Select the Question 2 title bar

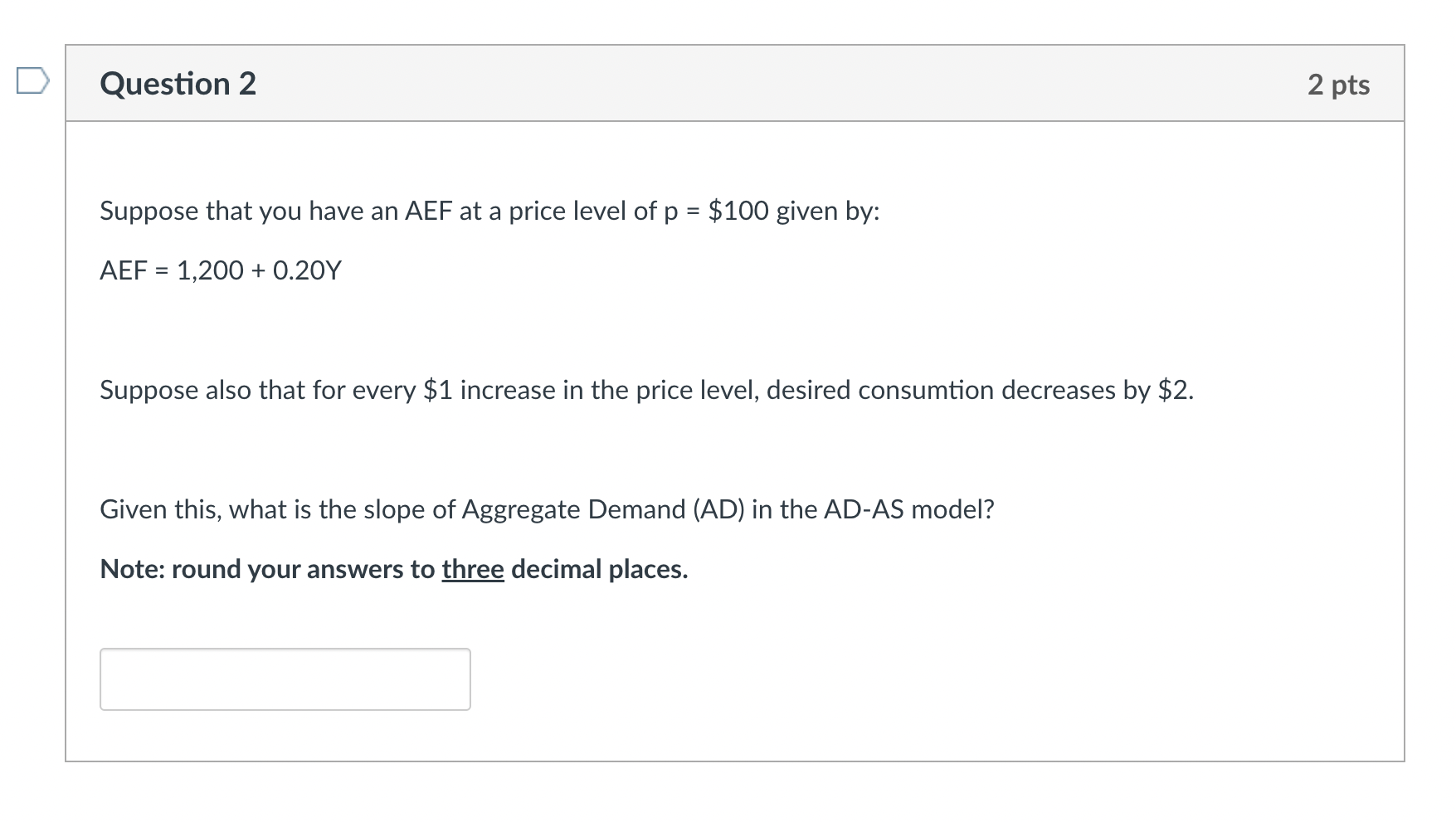[x=178, y=83]
